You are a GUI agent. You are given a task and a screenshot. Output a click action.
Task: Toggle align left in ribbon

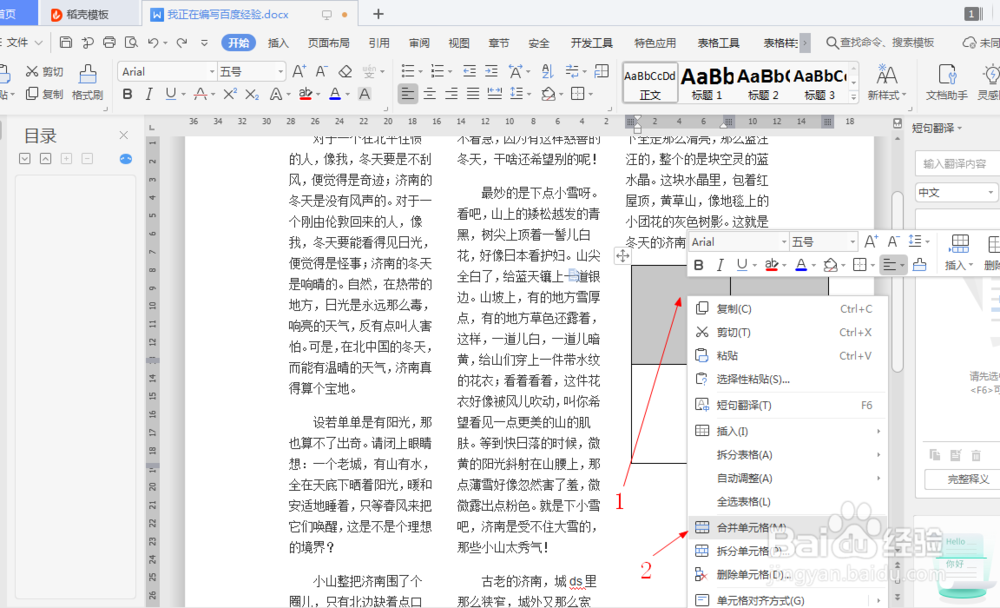point(408,94)
